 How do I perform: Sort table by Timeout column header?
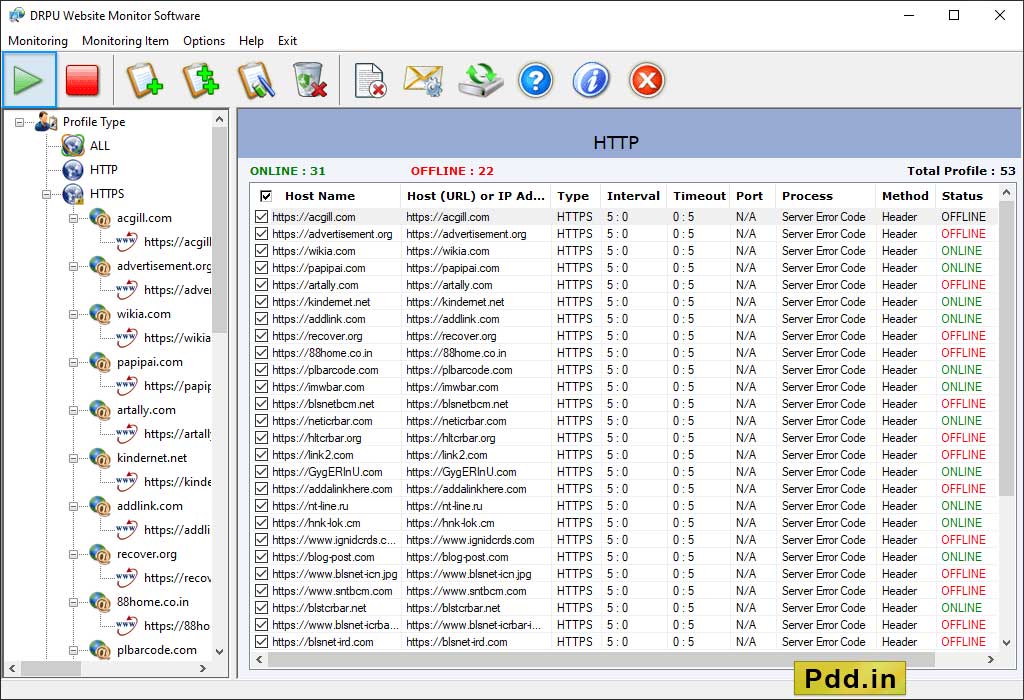[x=699, y=196]
